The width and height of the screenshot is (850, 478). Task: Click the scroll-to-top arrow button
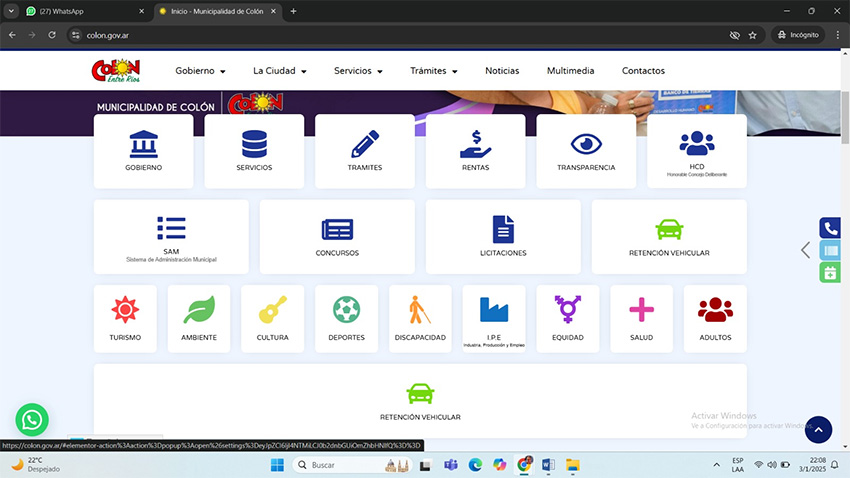point(818,430)
